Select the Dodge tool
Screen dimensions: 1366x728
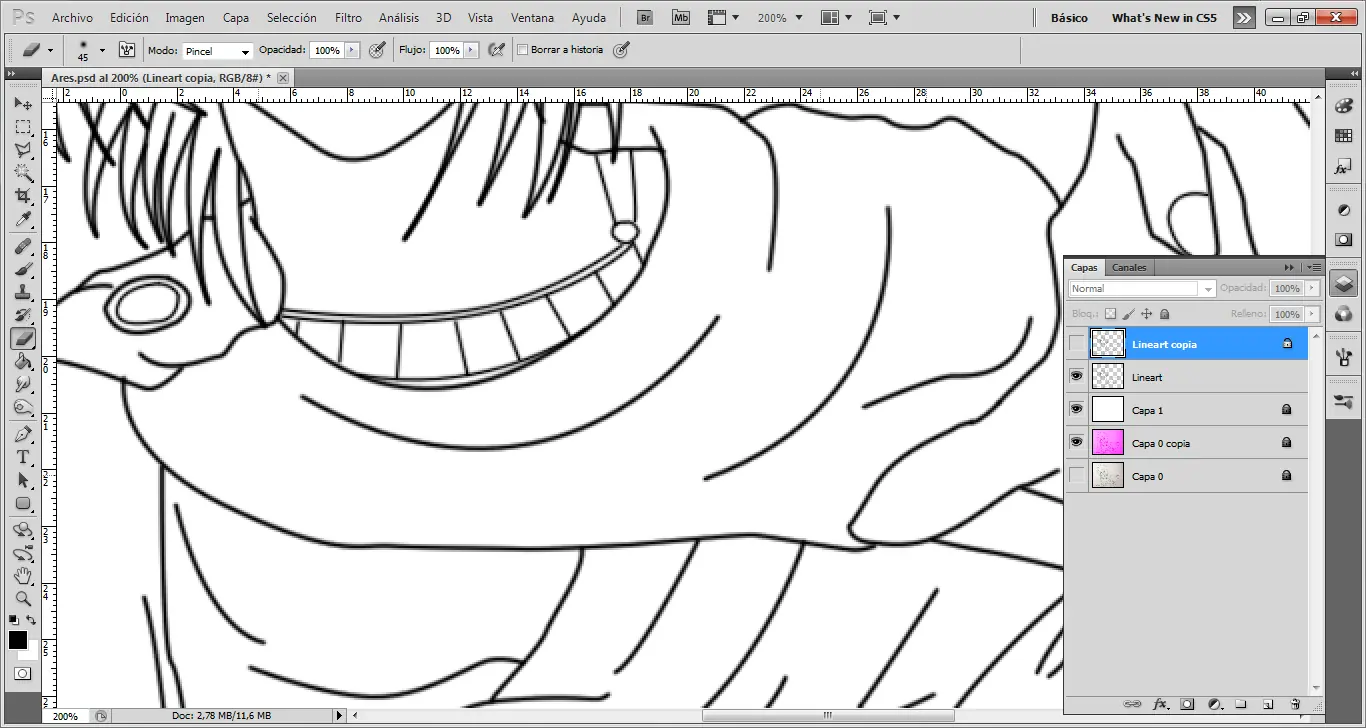[23, 407]
